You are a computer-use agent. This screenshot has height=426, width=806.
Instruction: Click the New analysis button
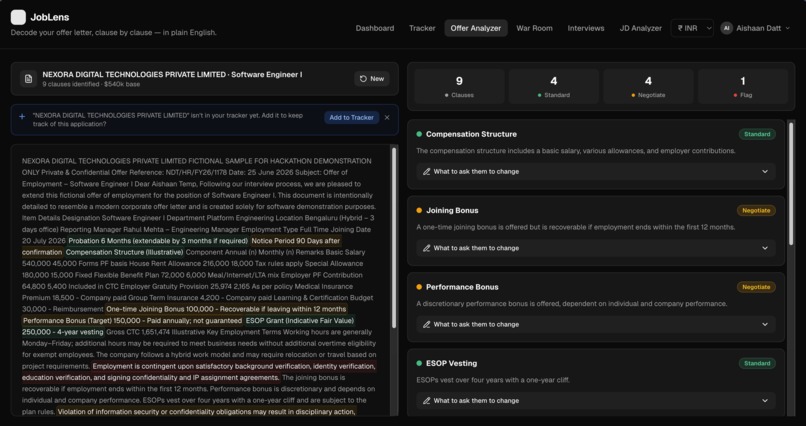point(372,79)
